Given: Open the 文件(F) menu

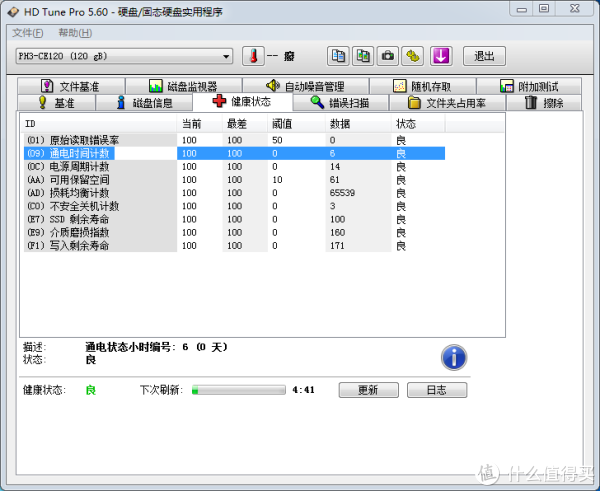Looking at the screenshot, I should tap(28, 33).
